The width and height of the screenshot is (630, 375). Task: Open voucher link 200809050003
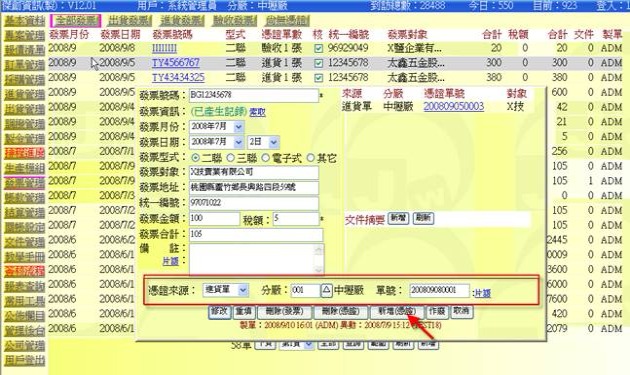click(x=453, y=107)
